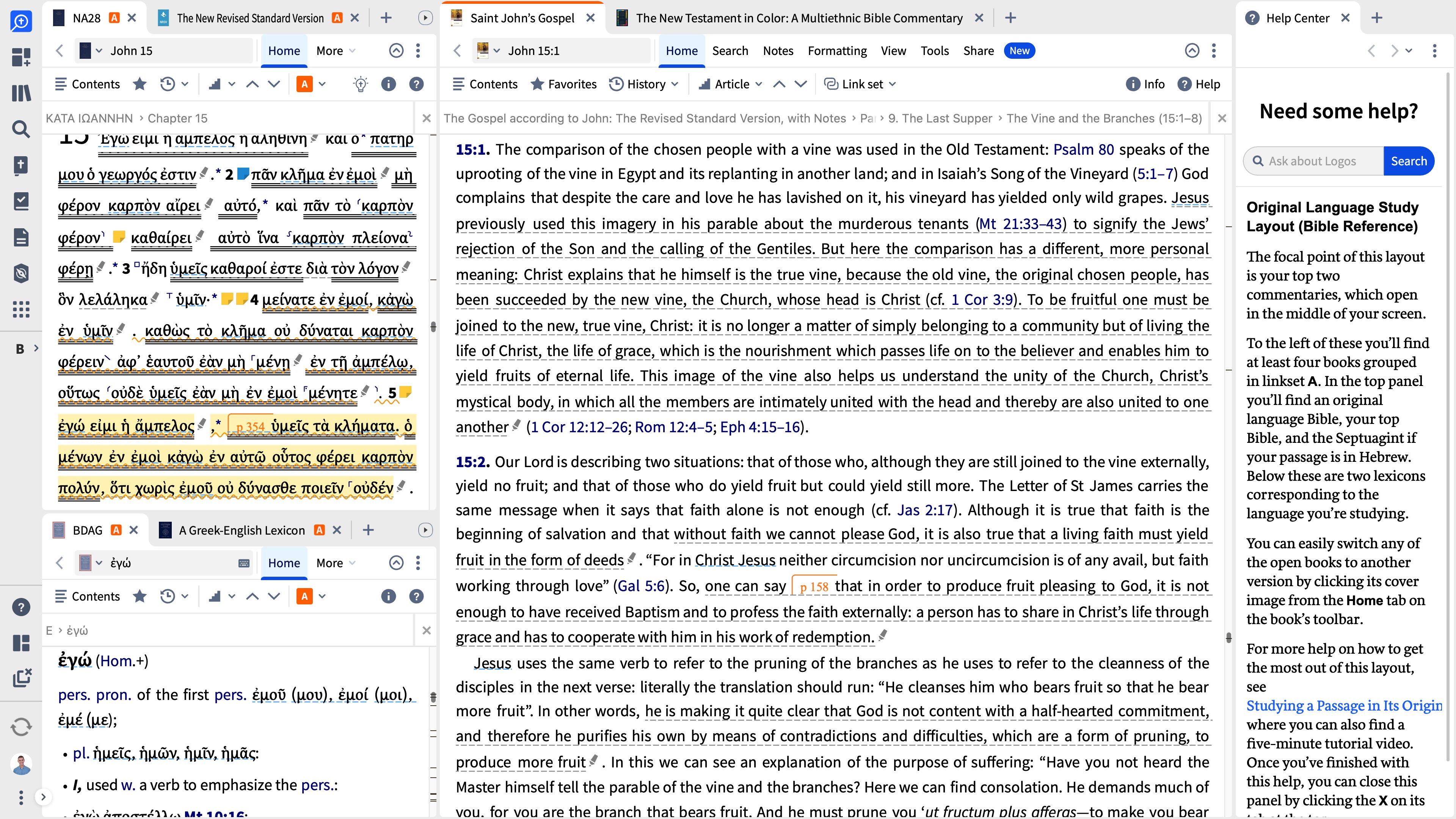
Task: Click the keyboard icon beside ἐγώ field
Action: click(244, 563)
